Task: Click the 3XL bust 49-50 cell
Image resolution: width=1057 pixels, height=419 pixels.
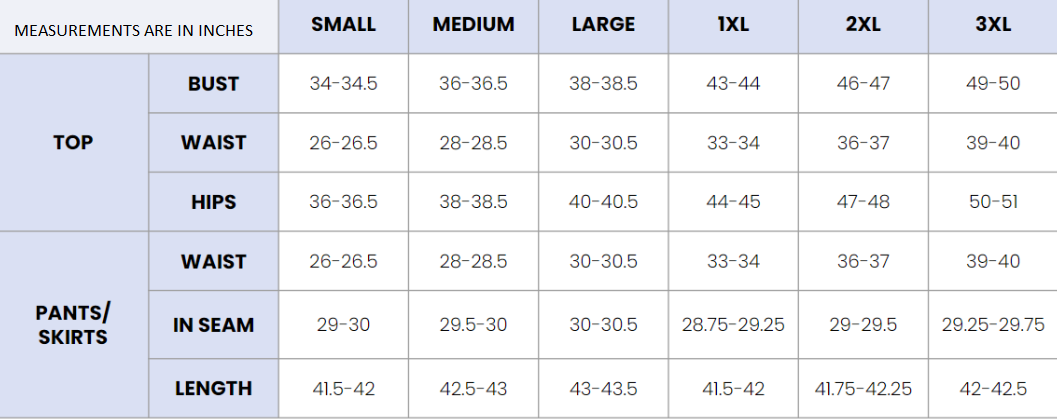Action: click(993, 84)
